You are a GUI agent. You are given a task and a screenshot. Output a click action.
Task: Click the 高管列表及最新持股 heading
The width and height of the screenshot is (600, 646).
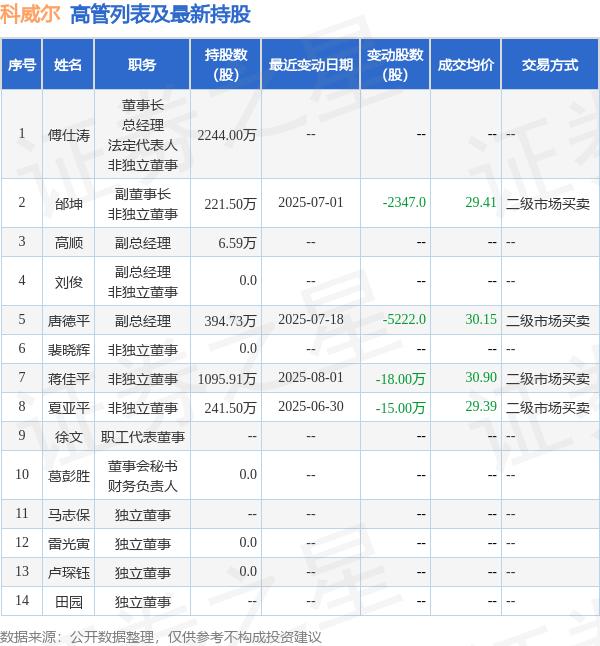click(x=160, y=14)
